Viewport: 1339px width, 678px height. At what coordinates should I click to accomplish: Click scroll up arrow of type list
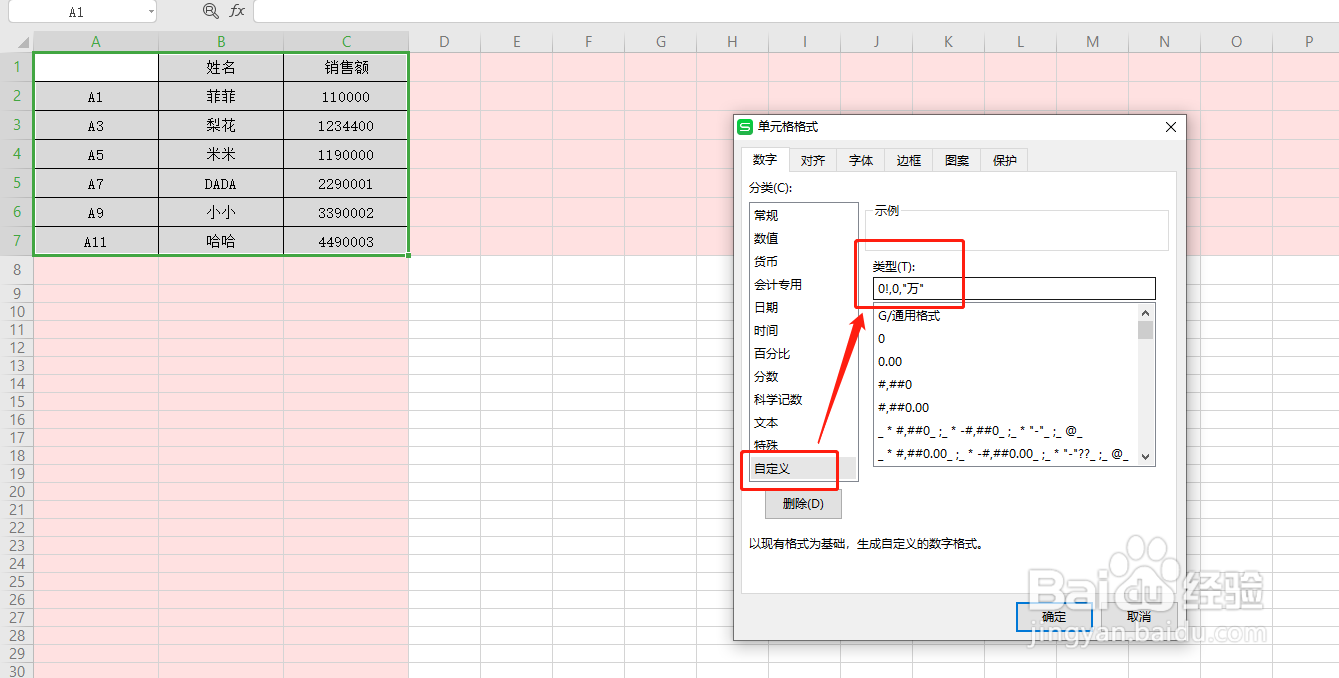[x=1146, y=312]
